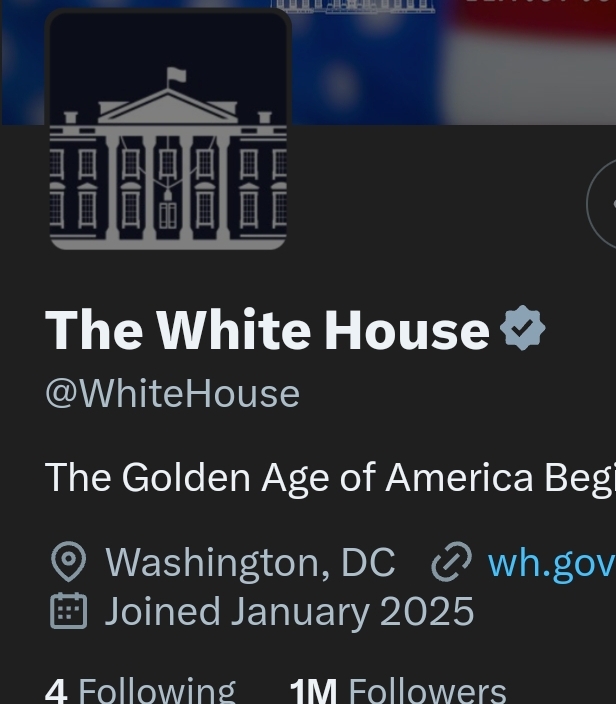This screenshot has width=616, height=704.
Task: Click the calendar joined-date icon
Action: point(68,610)
